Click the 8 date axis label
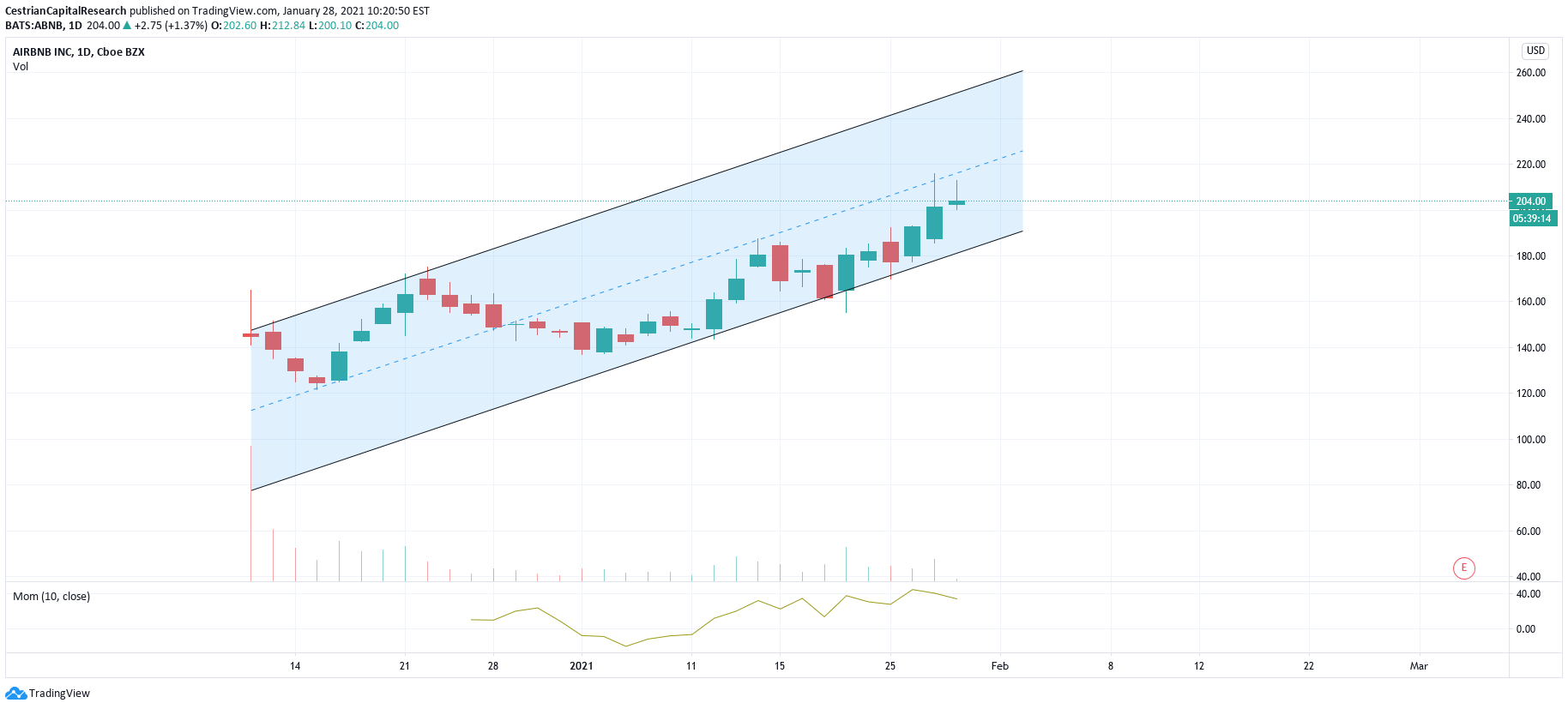The height and width of the screenshot is (709, 1568). (x=1111, y=666)
